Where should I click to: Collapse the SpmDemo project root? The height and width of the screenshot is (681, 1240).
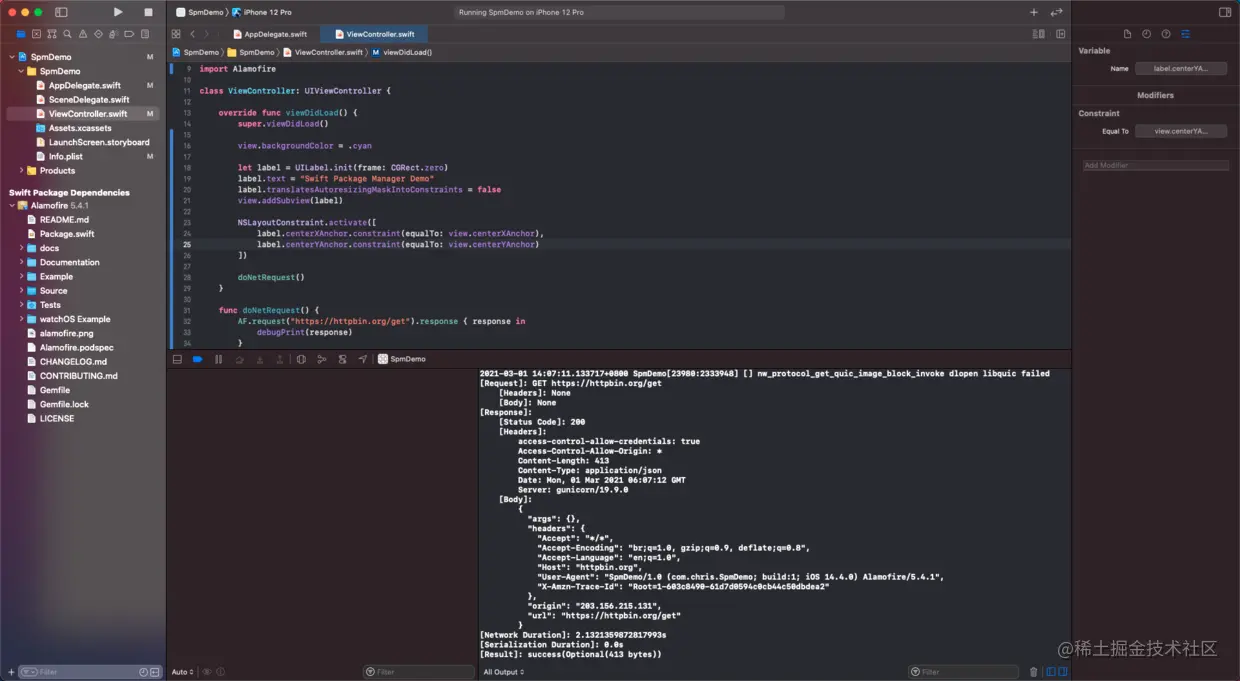point(12,57)
